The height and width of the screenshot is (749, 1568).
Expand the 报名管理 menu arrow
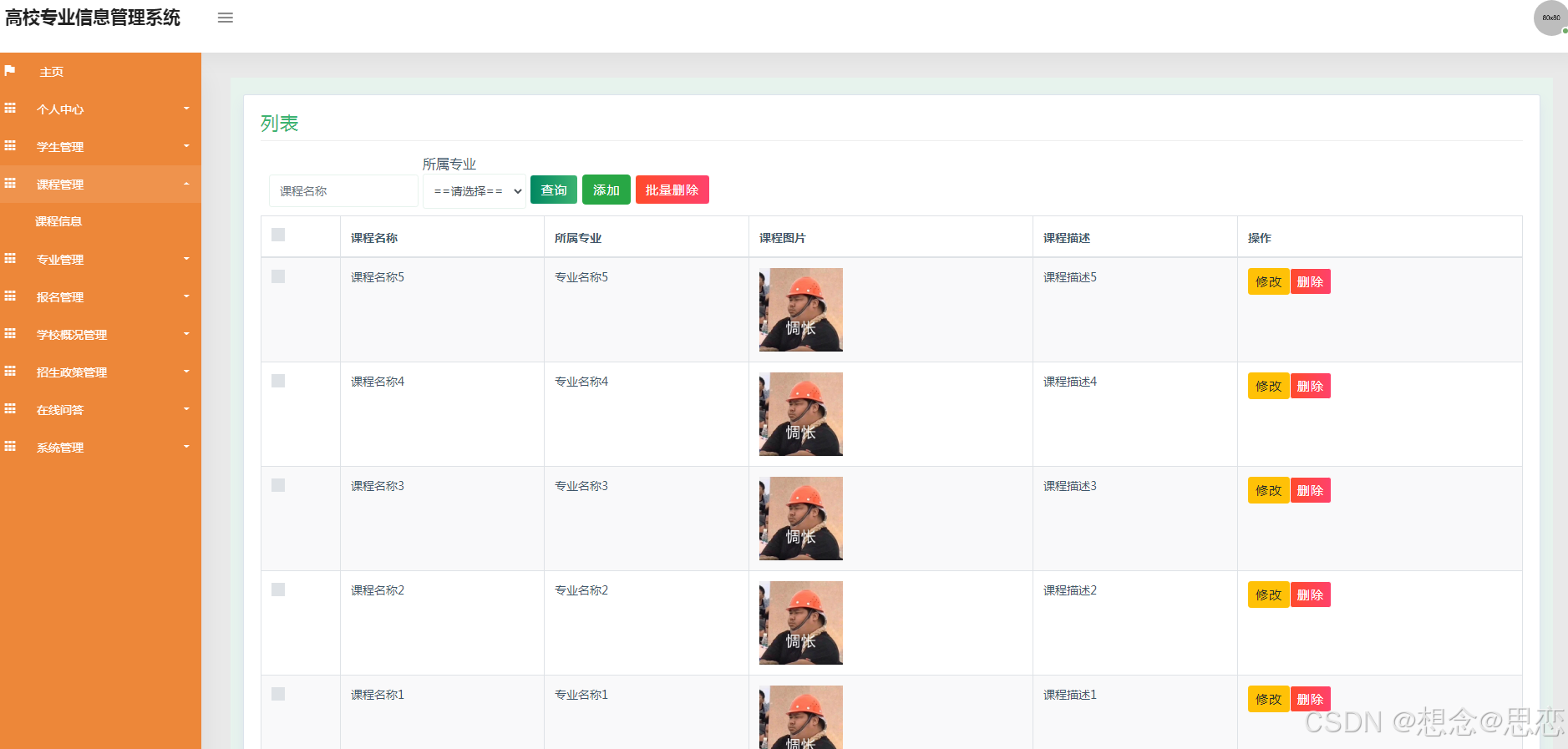pos(186,296)
